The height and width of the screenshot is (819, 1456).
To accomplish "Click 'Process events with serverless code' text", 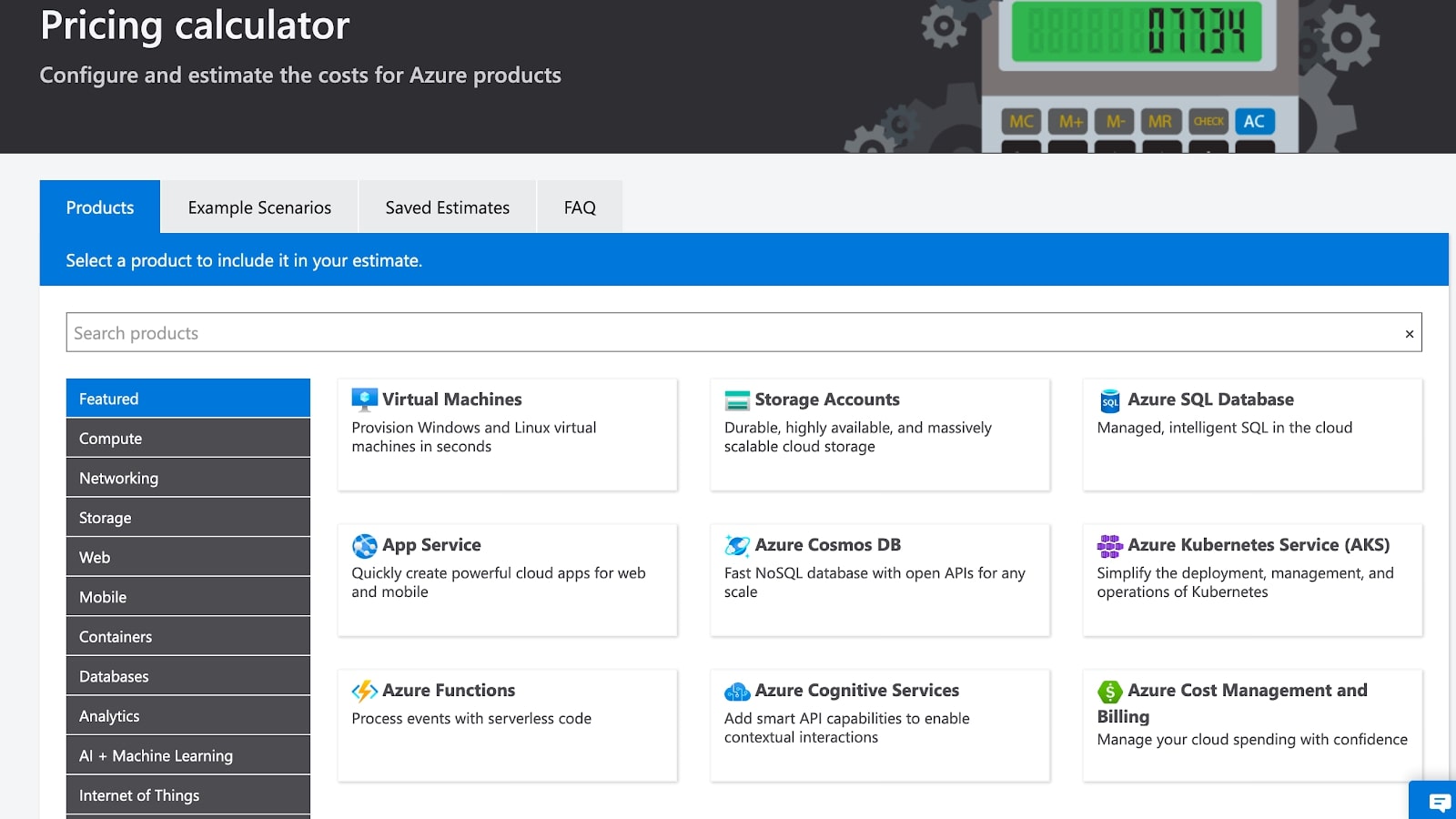I will point(471,719).
